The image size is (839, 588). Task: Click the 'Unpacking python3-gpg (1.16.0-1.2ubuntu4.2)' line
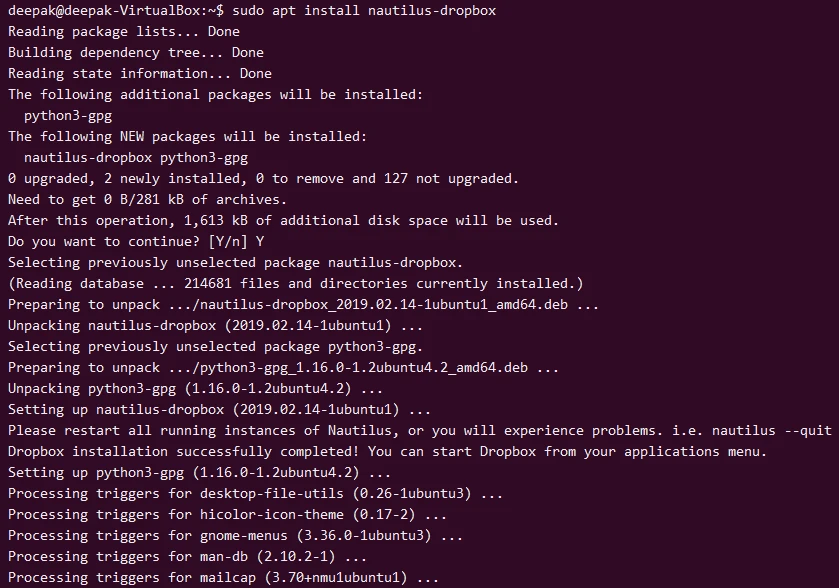[195, 388]
